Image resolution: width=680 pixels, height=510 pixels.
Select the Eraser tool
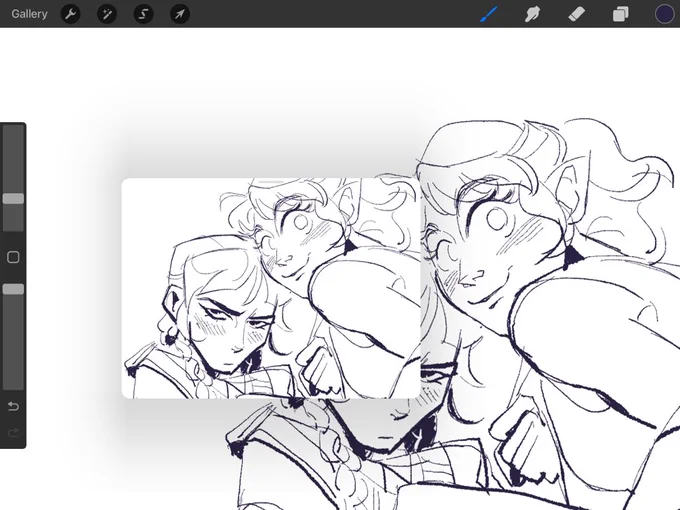(576, 14)
